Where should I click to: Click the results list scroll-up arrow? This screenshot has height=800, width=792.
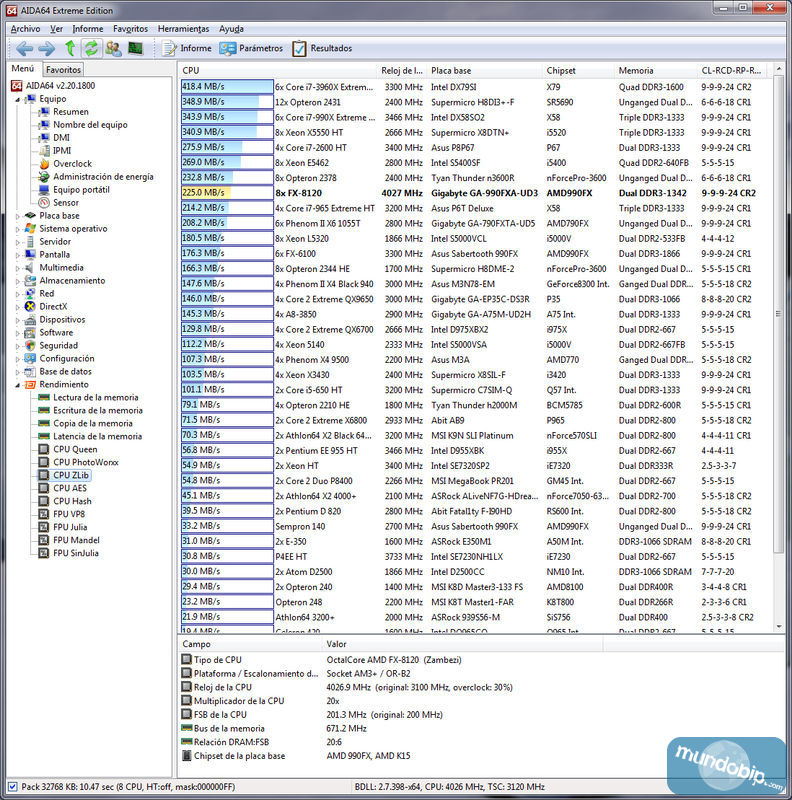point(779,69)
